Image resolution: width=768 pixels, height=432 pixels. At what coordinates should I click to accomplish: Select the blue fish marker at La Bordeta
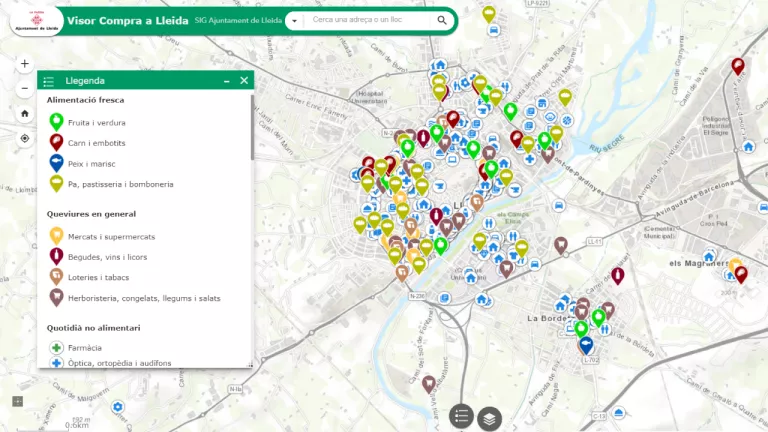coord(586,345)
